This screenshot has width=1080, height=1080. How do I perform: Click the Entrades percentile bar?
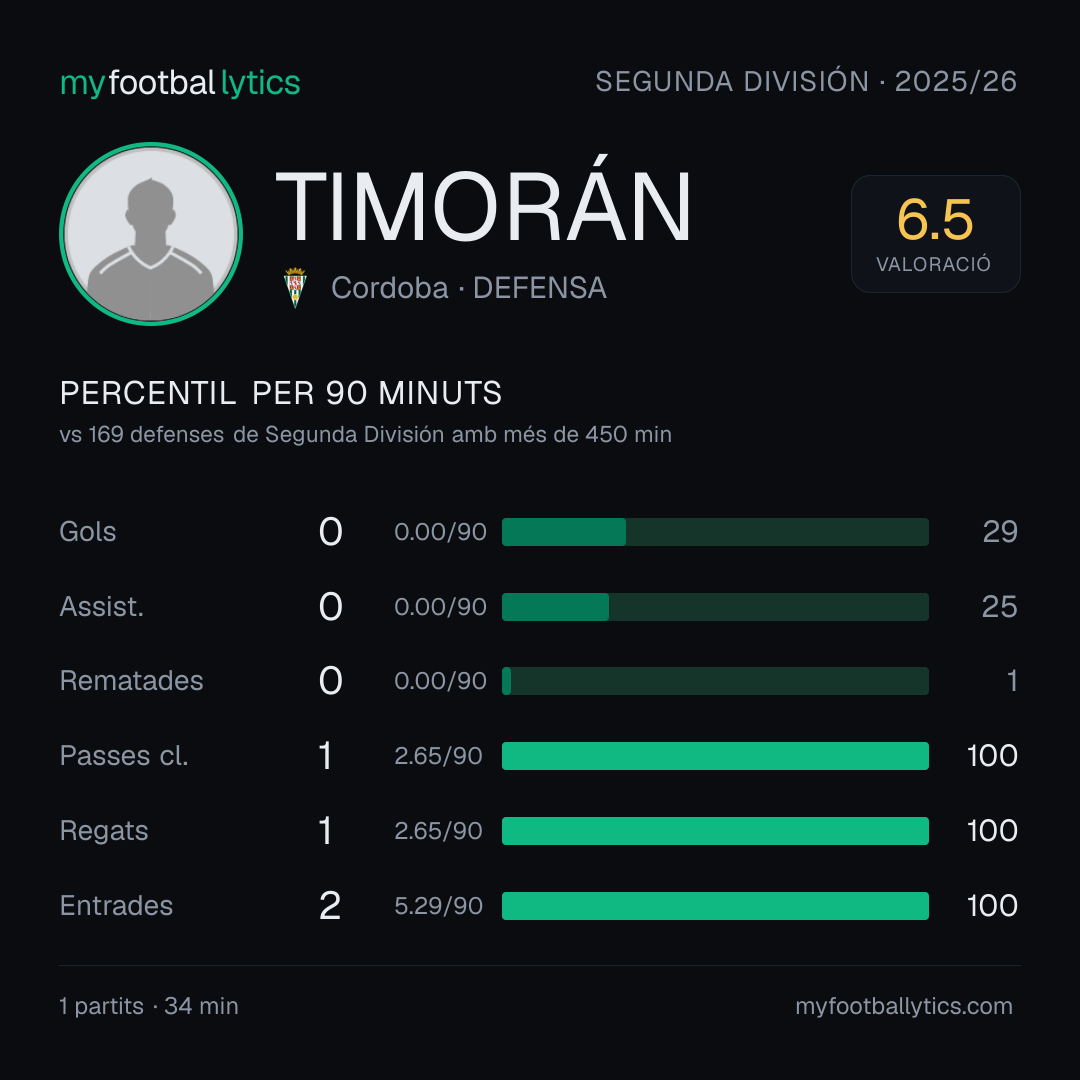(715, 906)
